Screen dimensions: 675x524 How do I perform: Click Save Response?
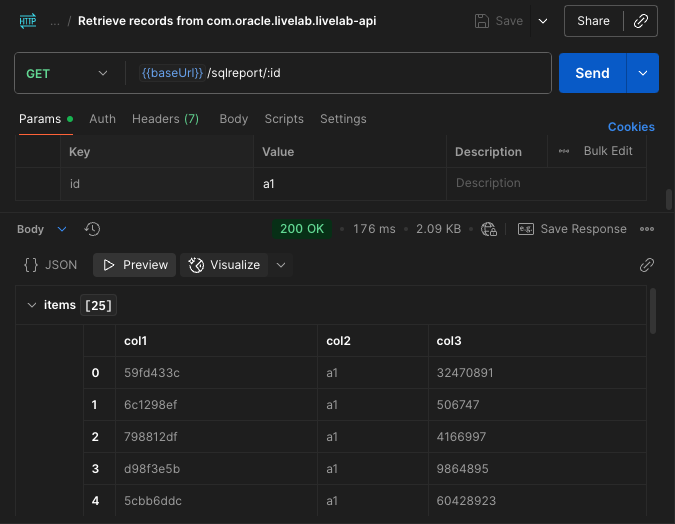pos(583,229)
